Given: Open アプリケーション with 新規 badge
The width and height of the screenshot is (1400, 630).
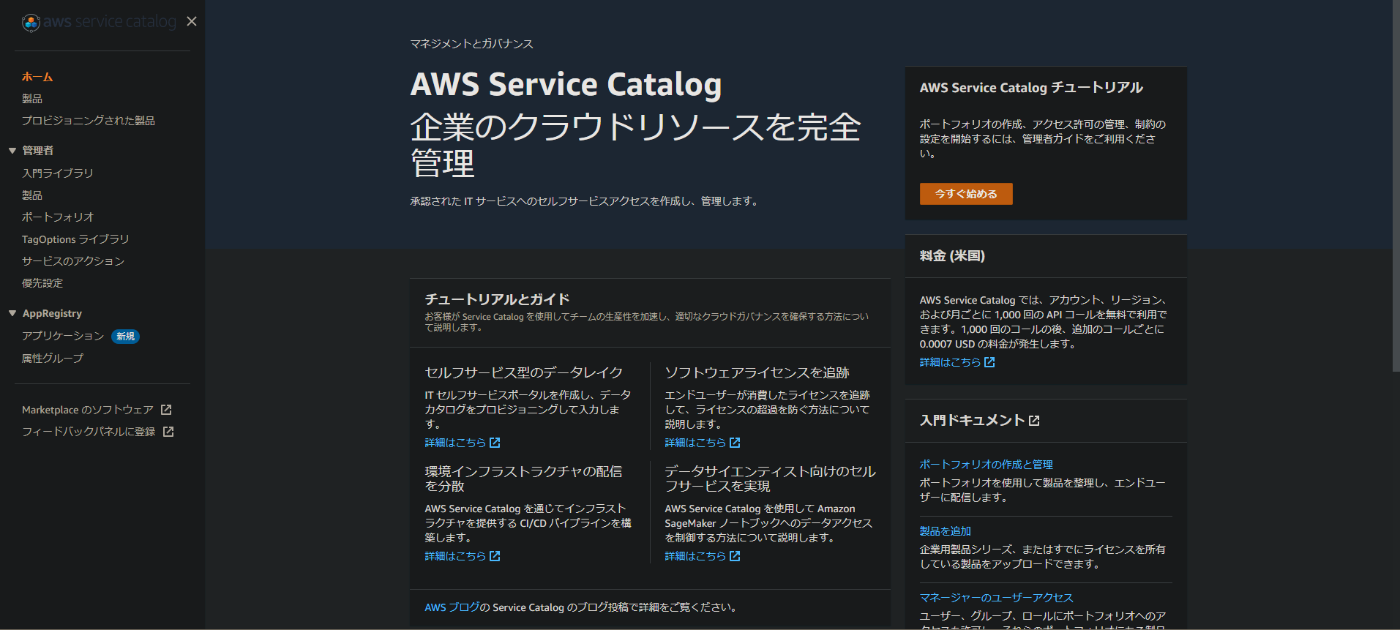Looking at the screenshot, I should [63, 336].
